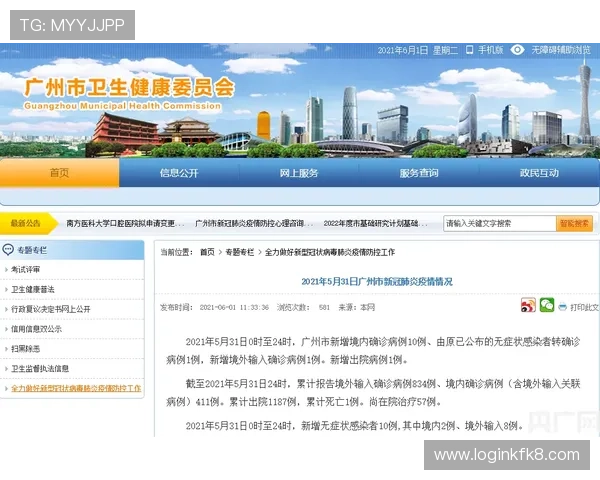The height and width of the screenshot is (480, 600).
Task: Open highlighted 全力做好新型冠状病毒肺炎疫情防控工作 sidebar item
Action: (76, 388)
